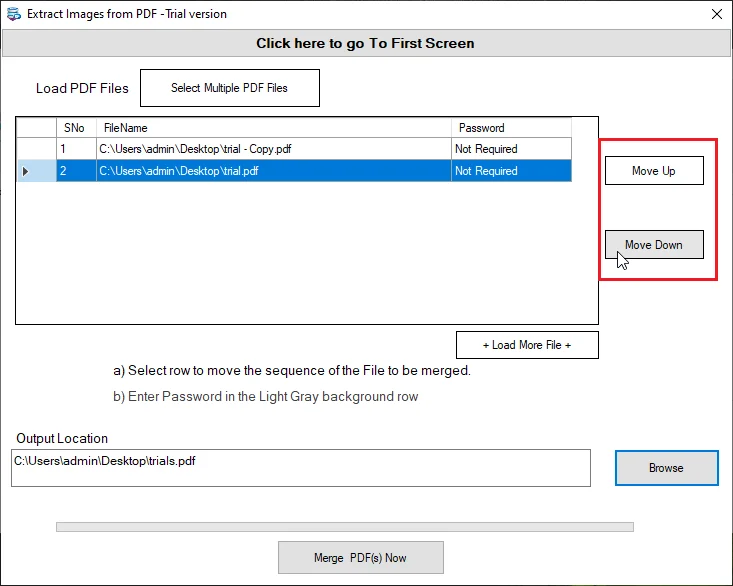Click the 'Load PDF Files' label
The image size is (733, 586).
(x=82, y=88)
